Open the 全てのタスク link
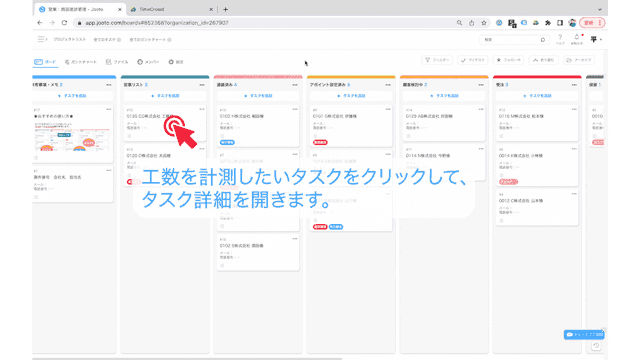Image resolution: width=640 pixels, height=360 pixels. (104, 40)
